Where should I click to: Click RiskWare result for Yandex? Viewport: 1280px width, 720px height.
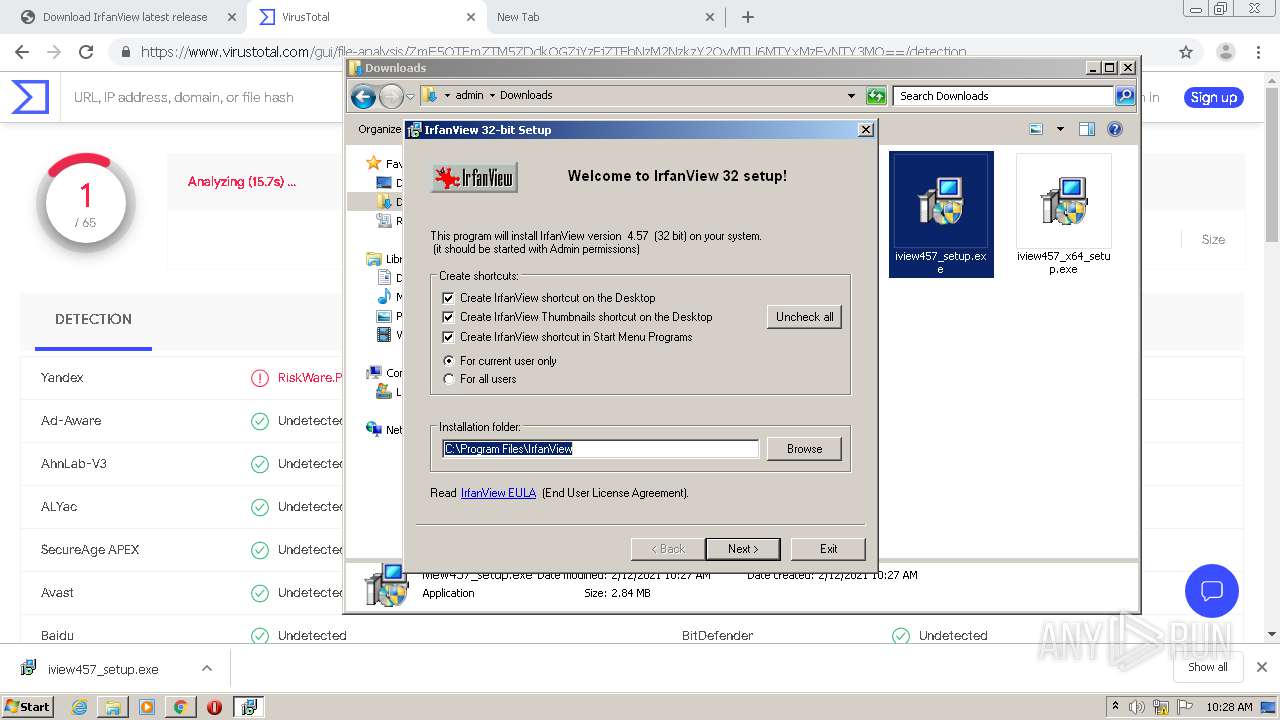(310, 378)
